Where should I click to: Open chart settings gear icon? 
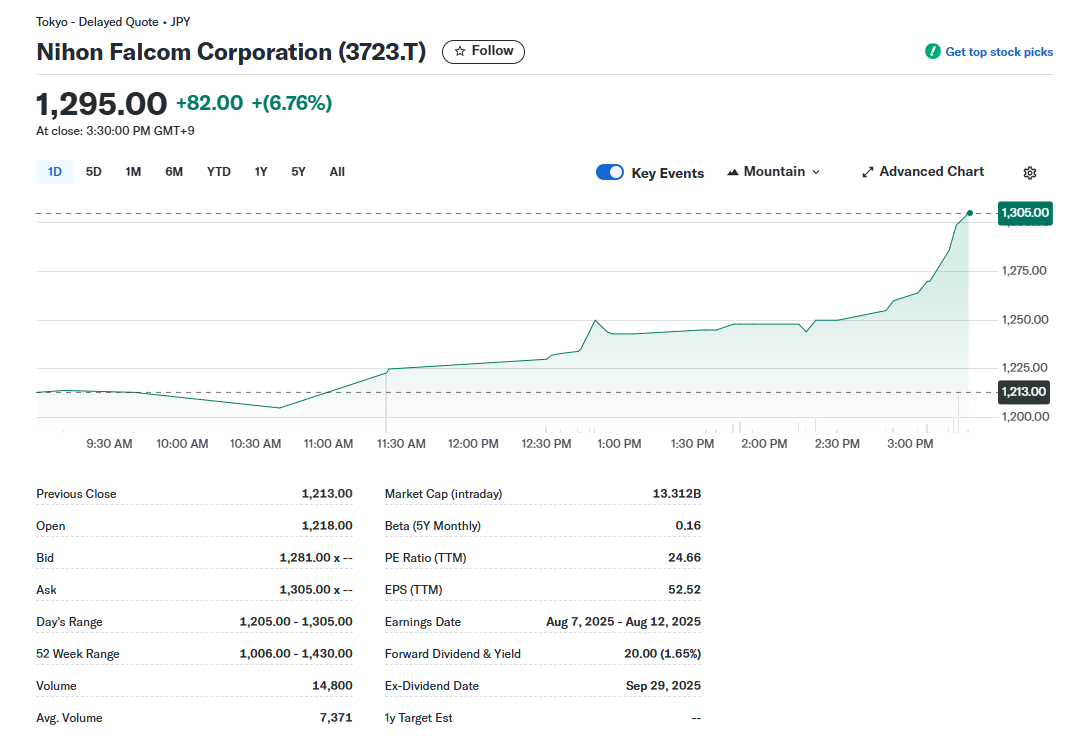tap(1030, 173)
